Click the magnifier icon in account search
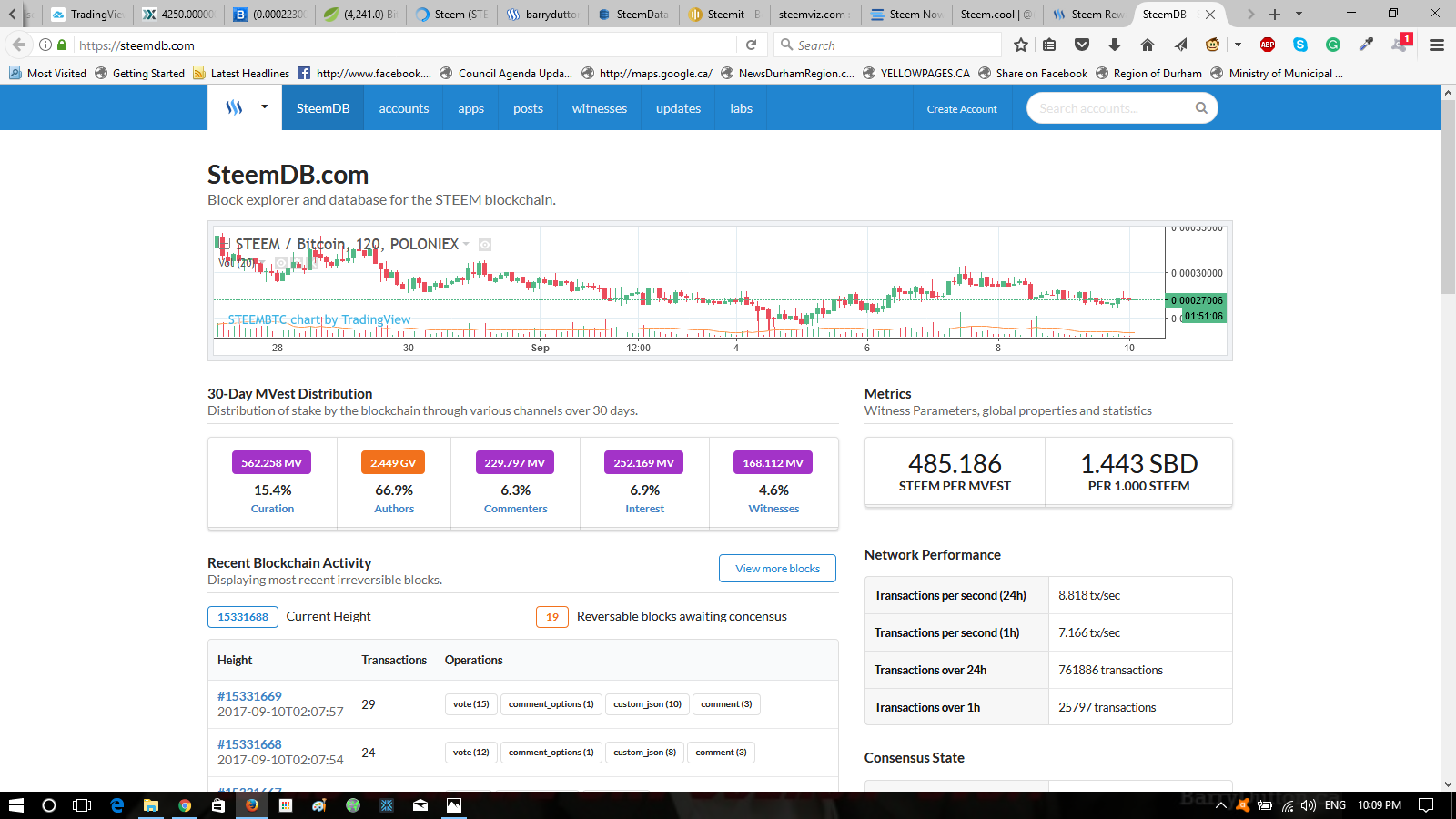The width and height of the screenshot is (1456, 819). click(1201, 108)
